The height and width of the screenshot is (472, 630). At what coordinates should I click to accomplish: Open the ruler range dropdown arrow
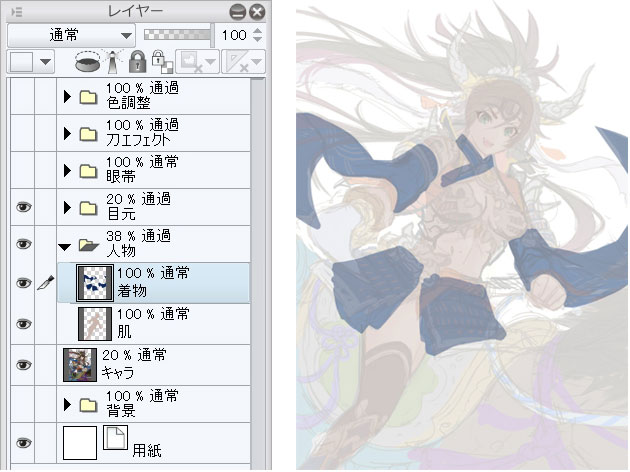point(256,62)
